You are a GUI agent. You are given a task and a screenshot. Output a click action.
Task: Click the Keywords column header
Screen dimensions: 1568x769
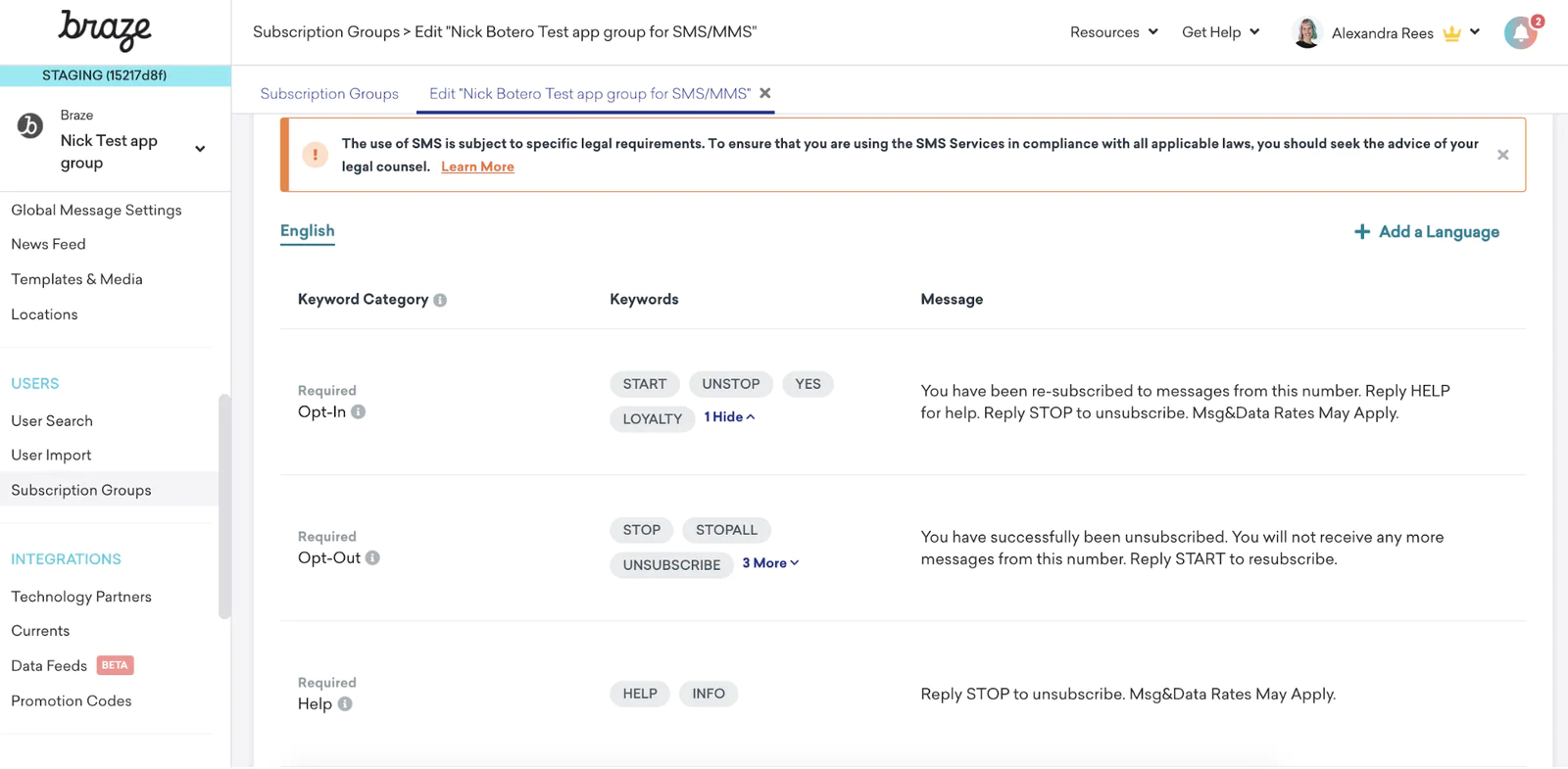[644, 300]
